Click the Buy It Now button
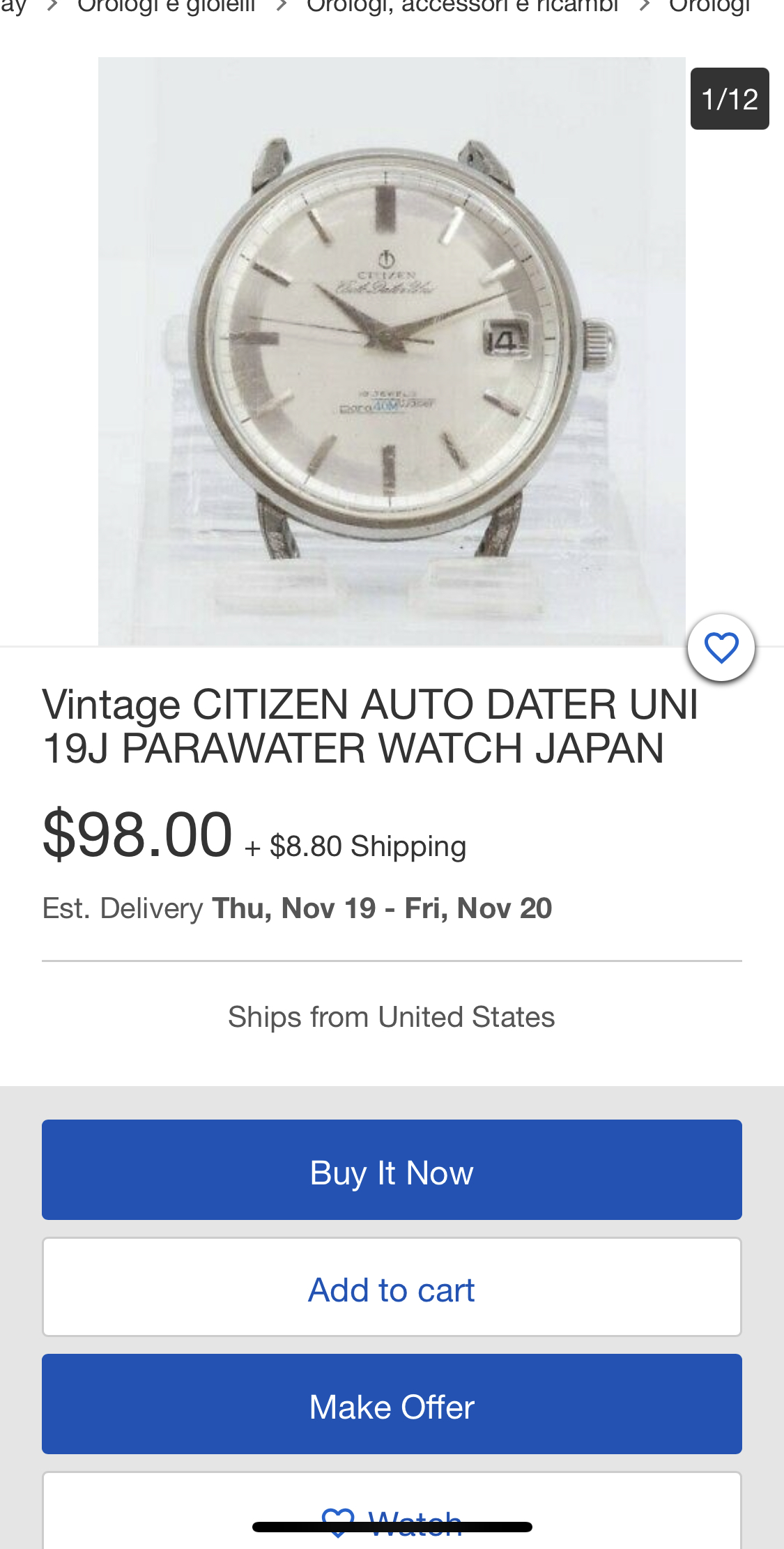 point(392,1170)
